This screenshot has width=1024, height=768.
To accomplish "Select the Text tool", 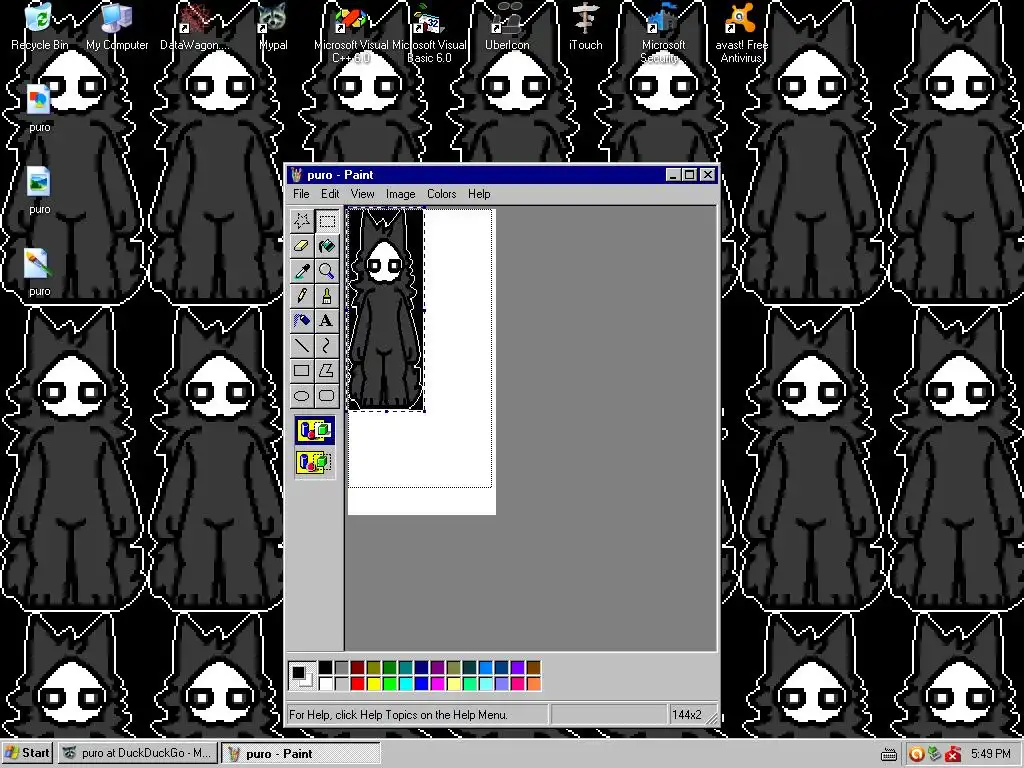I will 327,321.
